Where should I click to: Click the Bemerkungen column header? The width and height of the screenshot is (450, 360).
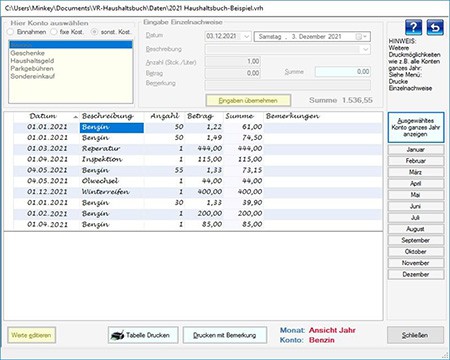pos(323,116)
